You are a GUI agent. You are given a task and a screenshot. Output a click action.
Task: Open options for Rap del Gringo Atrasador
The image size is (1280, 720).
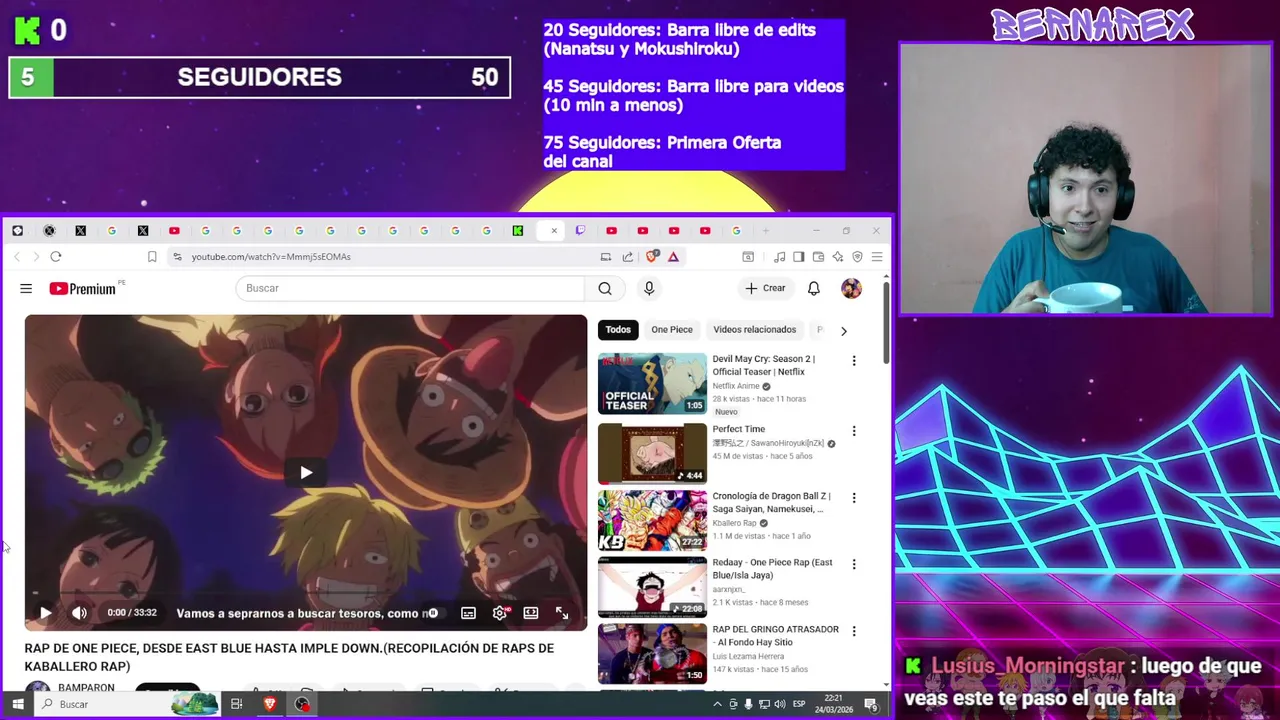[x=854, y=631]
